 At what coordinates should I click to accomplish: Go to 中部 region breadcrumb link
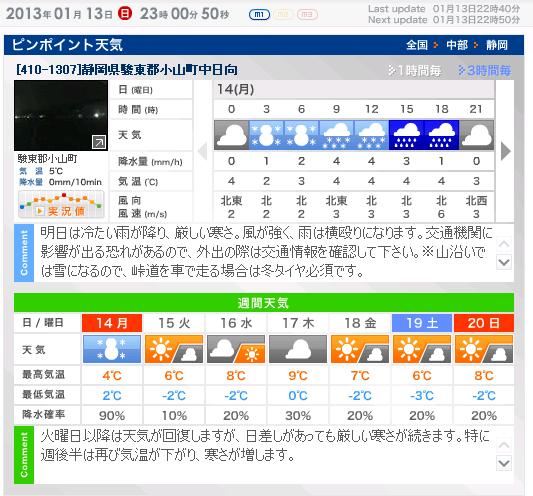pos(457,45)
